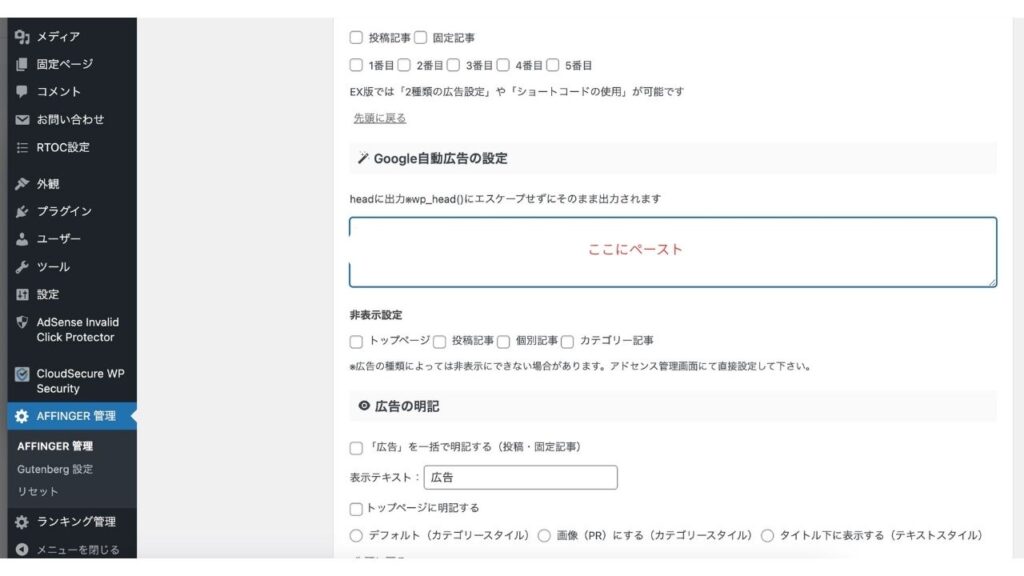The width and height of the screenshot is (1024, 576).
Task: Toggle the トップページ hide-setting checkbox
Action: coord(356,341)
